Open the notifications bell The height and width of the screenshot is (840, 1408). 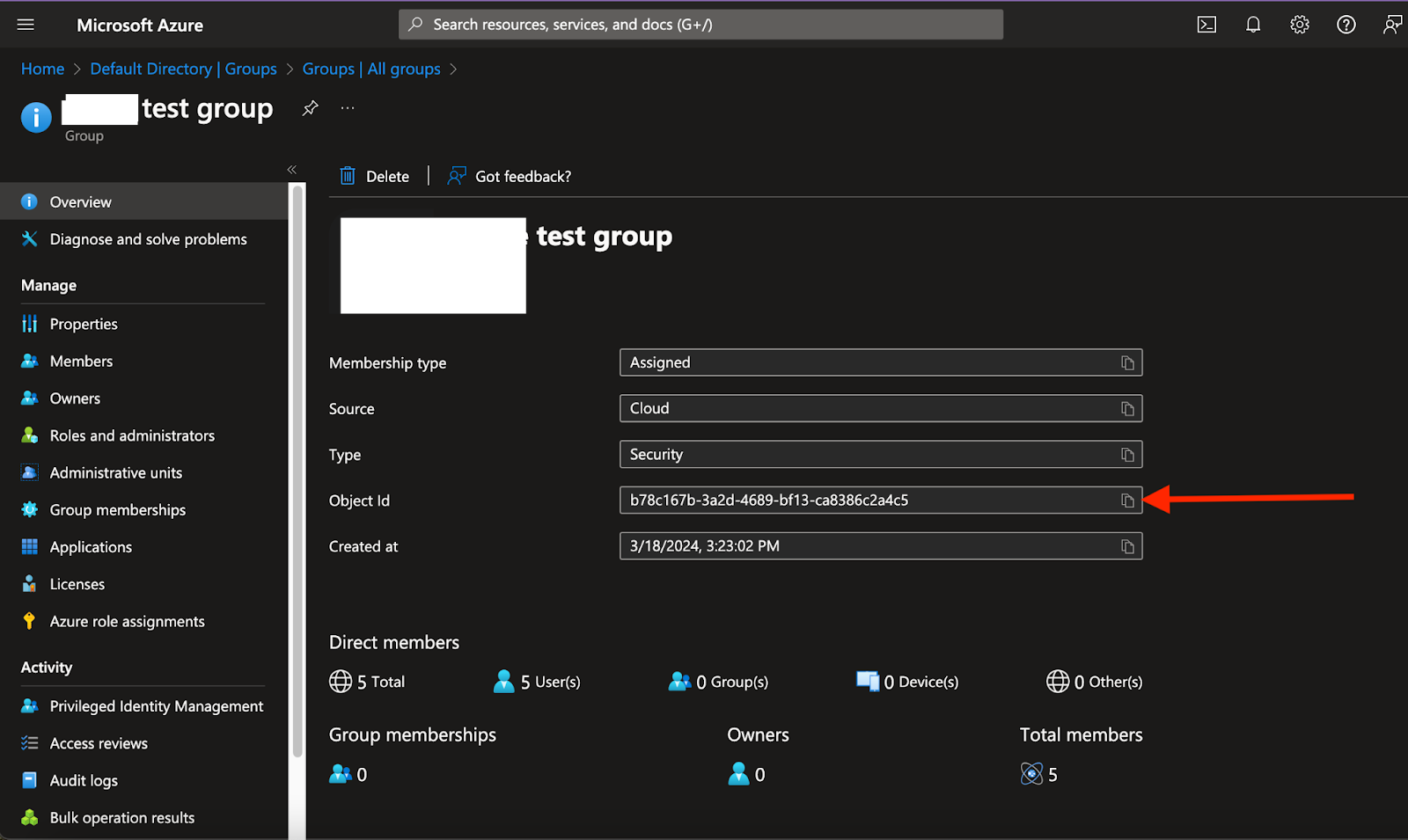(x=1253, y=25)
